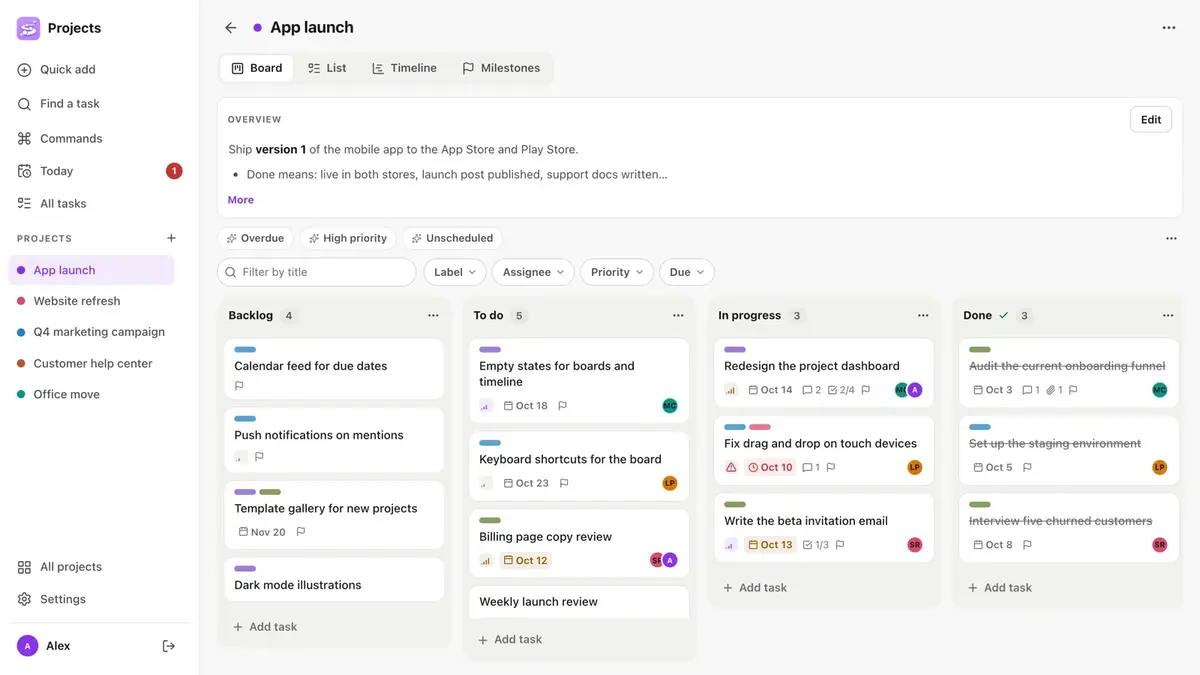Open the Due filter dropdown
The height and width of the screenshot is (675, 1200).
(687, 272)
